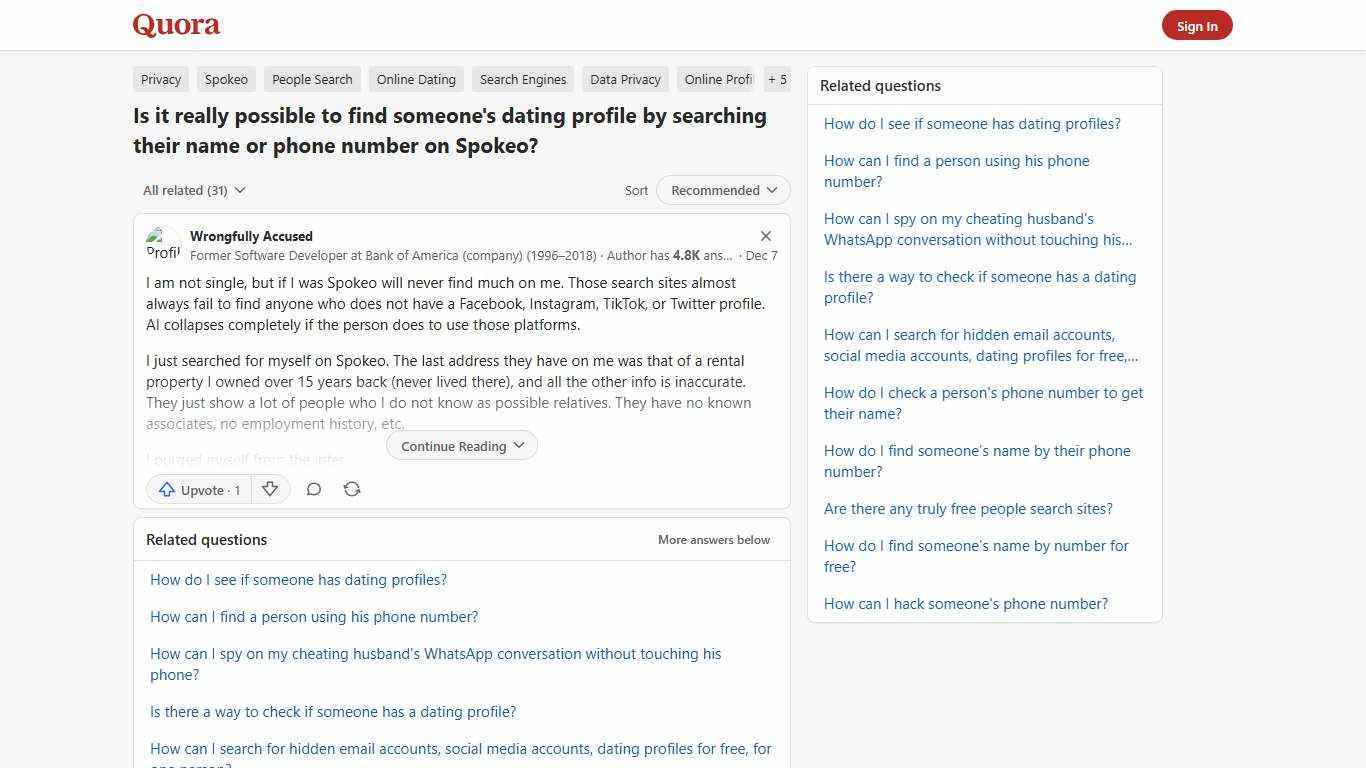
Task: Click the Sign In button
Action: point(1197,25)
